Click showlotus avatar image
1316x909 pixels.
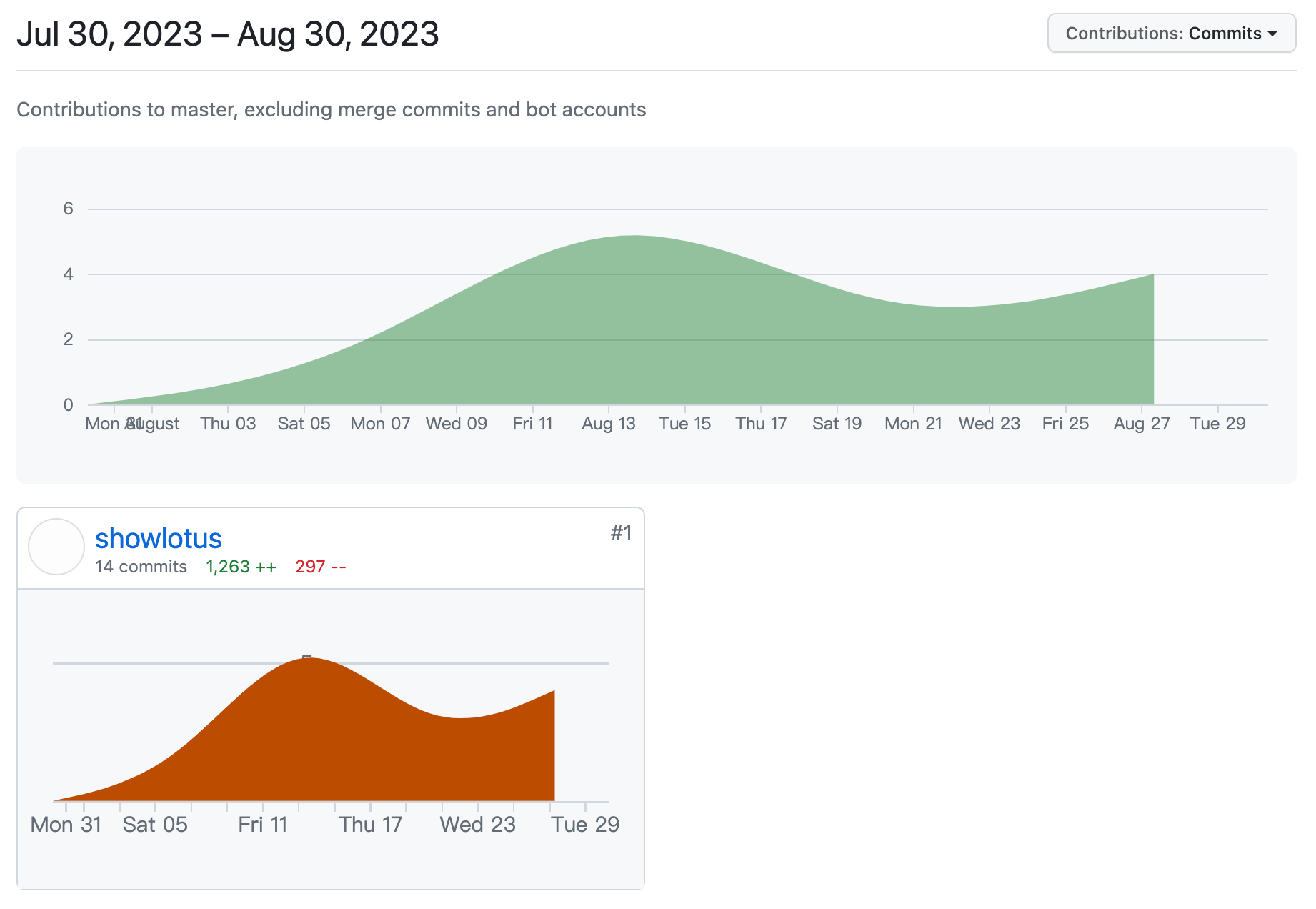(56, 547)
